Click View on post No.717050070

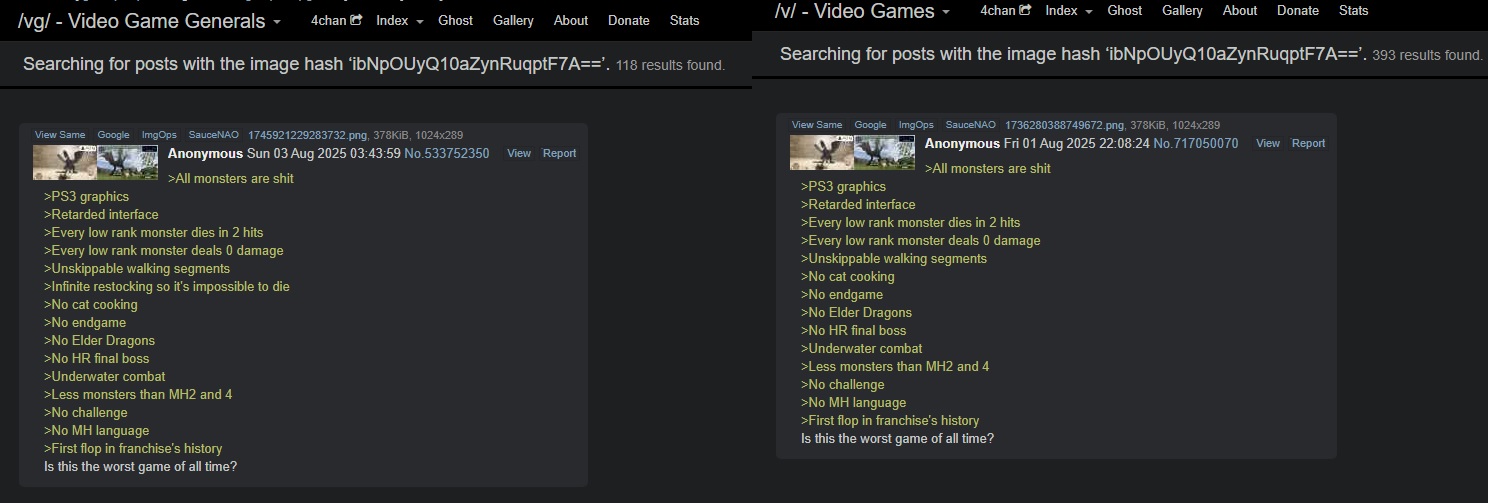(1268, 143)
